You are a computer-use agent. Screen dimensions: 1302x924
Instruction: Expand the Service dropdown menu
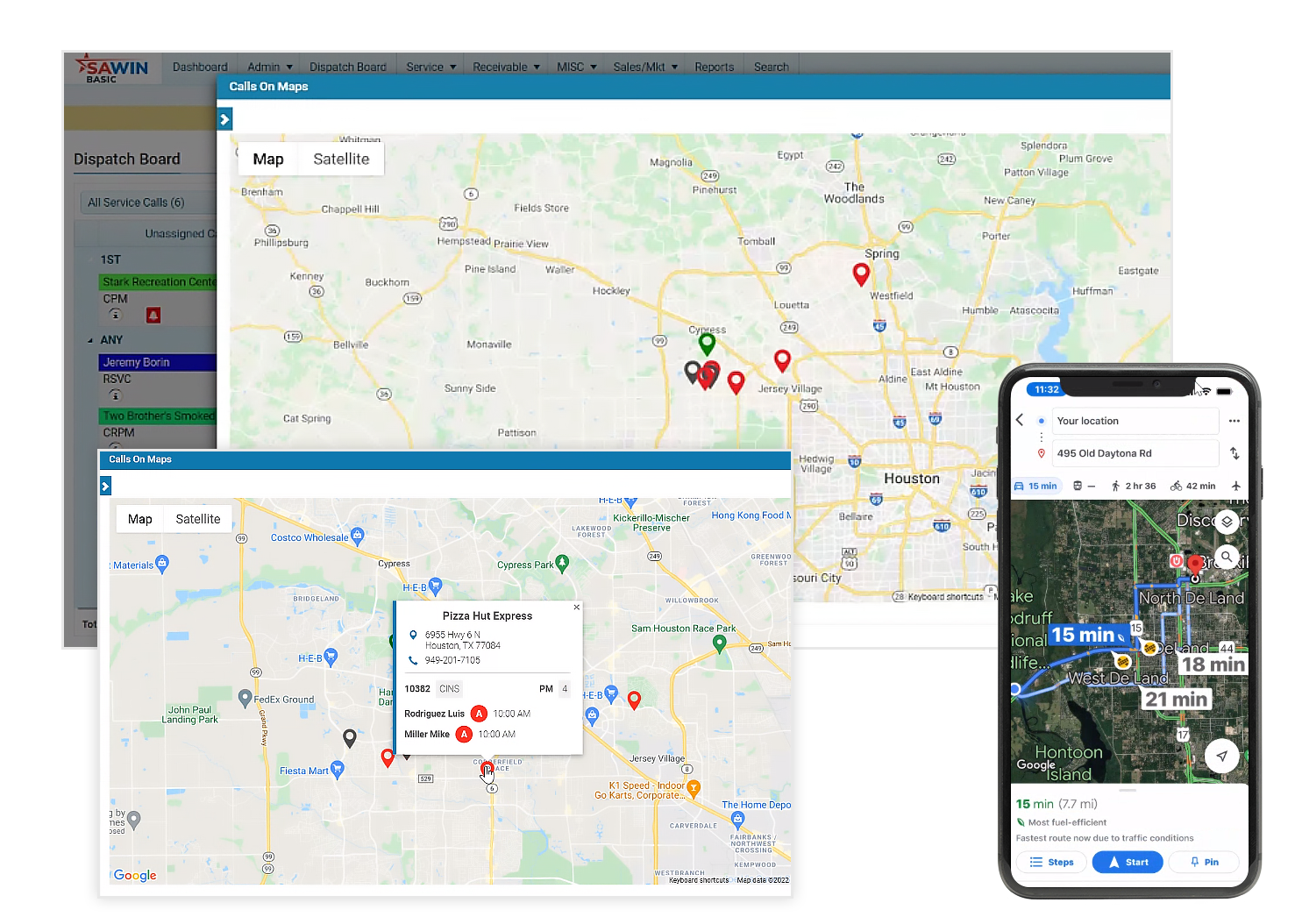click(x=430, y=67)
